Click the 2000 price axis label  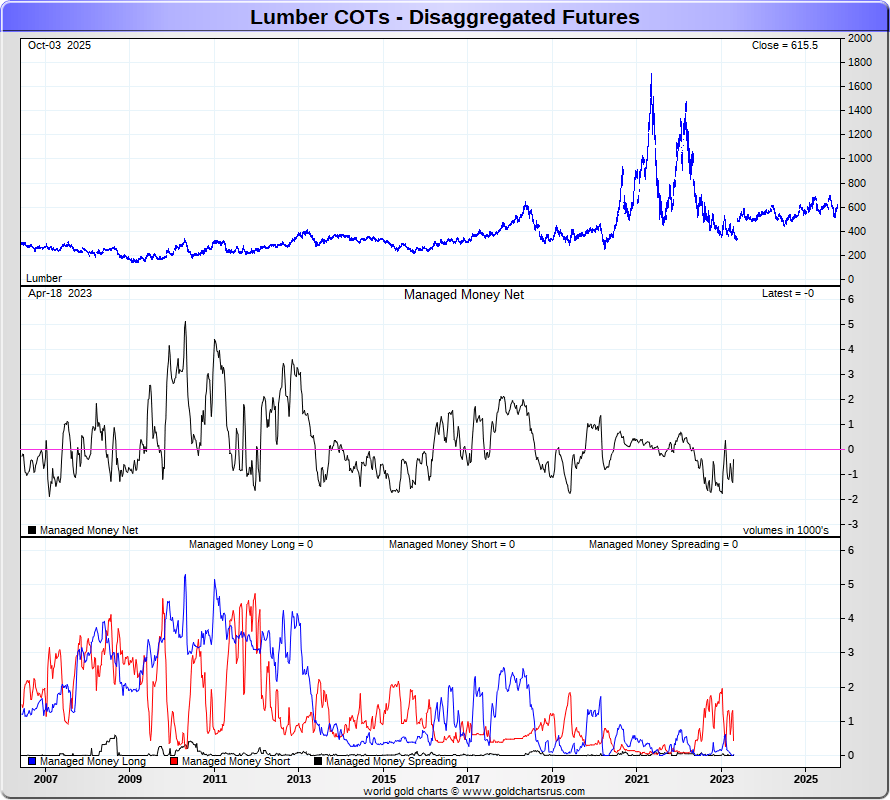tap(860, 38)
